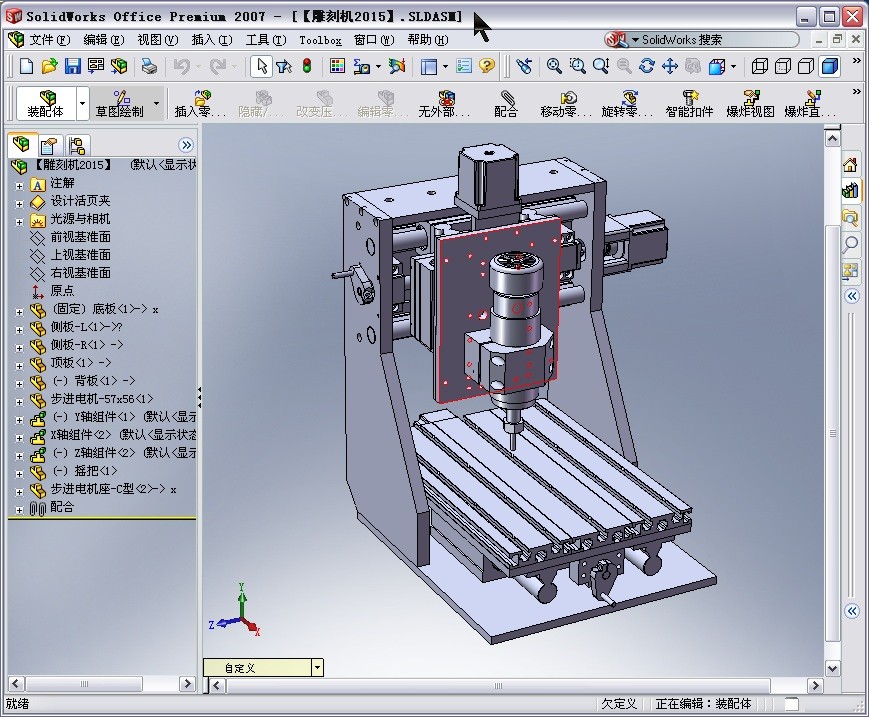Open a file with the Open folder icon
This screenshot has width=869, height=717.
tap(49, 66)
